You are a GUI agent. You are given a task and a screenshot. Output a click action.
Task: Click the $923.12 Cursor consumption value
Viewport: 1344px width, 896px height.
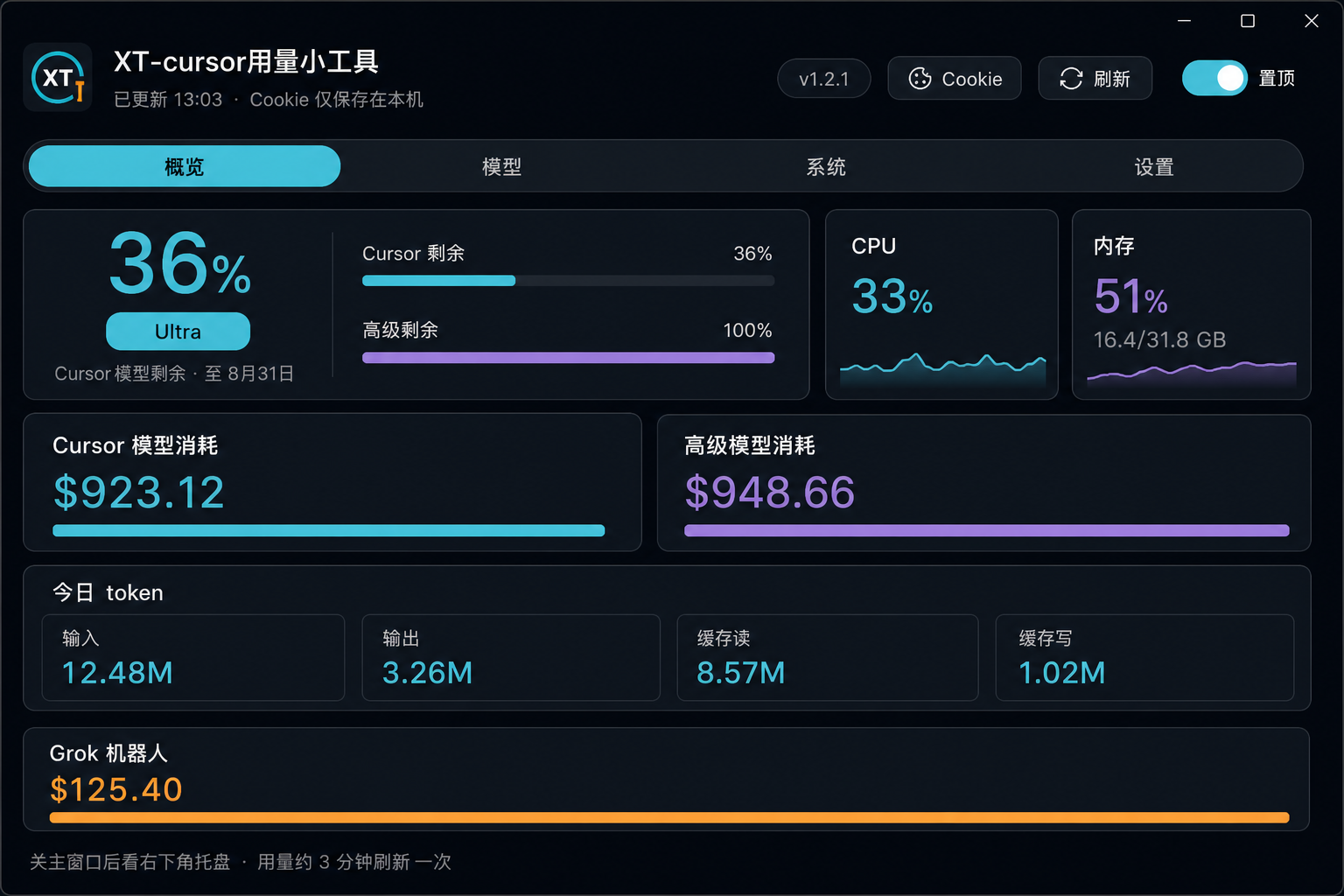click(139, 492)
